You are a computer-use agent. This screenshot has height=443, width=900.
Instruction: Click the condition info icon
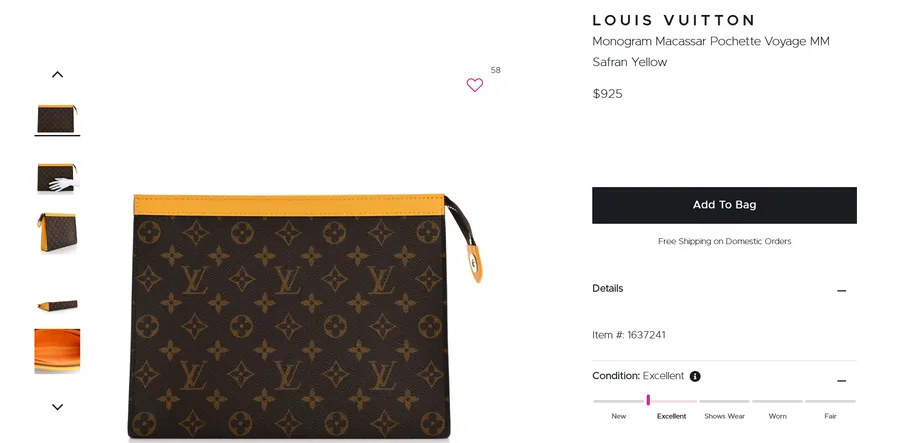point(695,376)
